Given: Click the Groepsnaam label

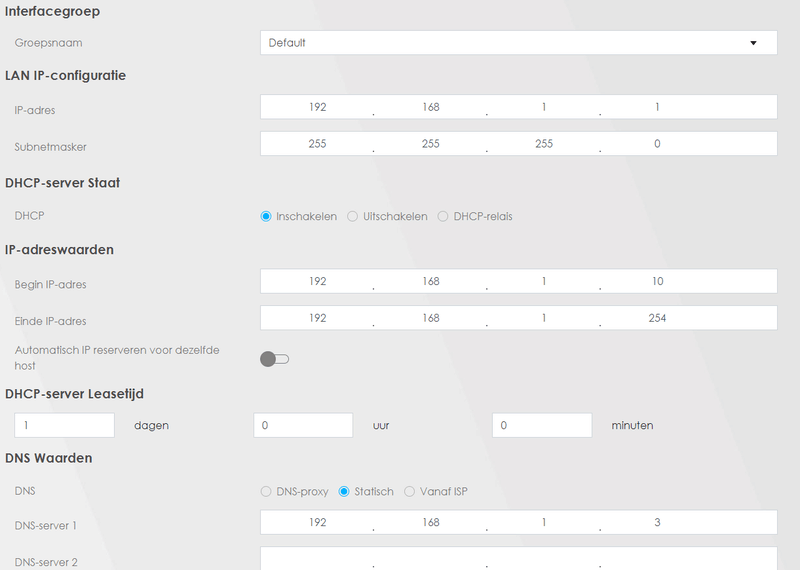Looking at the screenshot, I should tap(48, 43).
